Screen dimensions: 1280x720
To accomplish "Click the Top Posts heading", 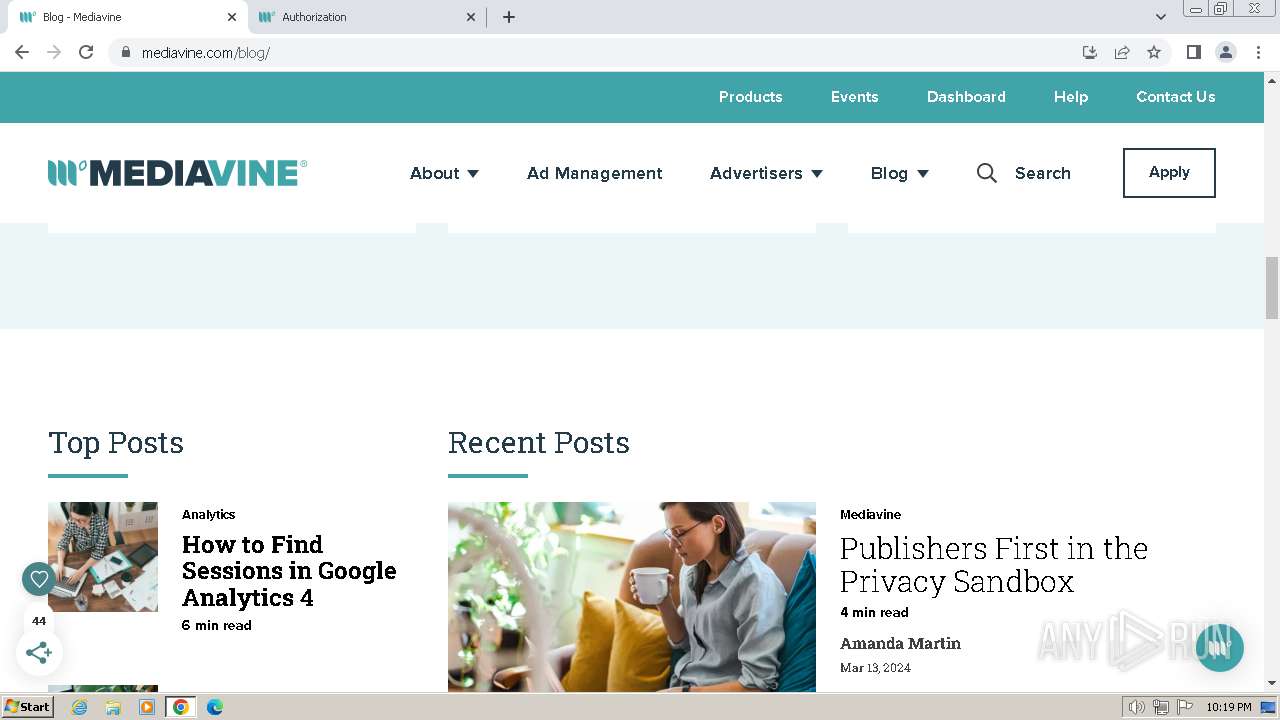I will (116, 442).
